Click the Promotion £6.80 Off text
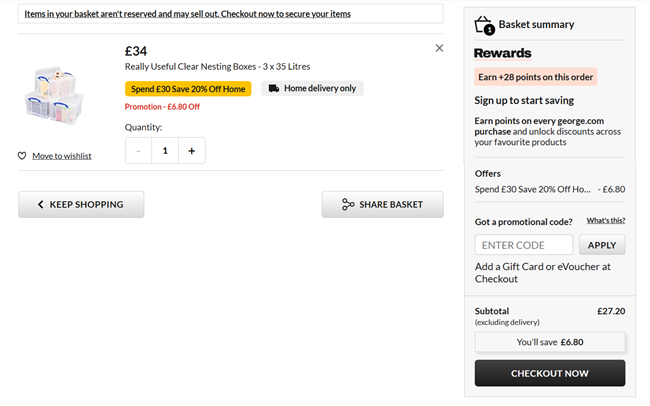The height and width of the screenshot is (406, 650). click(162, 107)
